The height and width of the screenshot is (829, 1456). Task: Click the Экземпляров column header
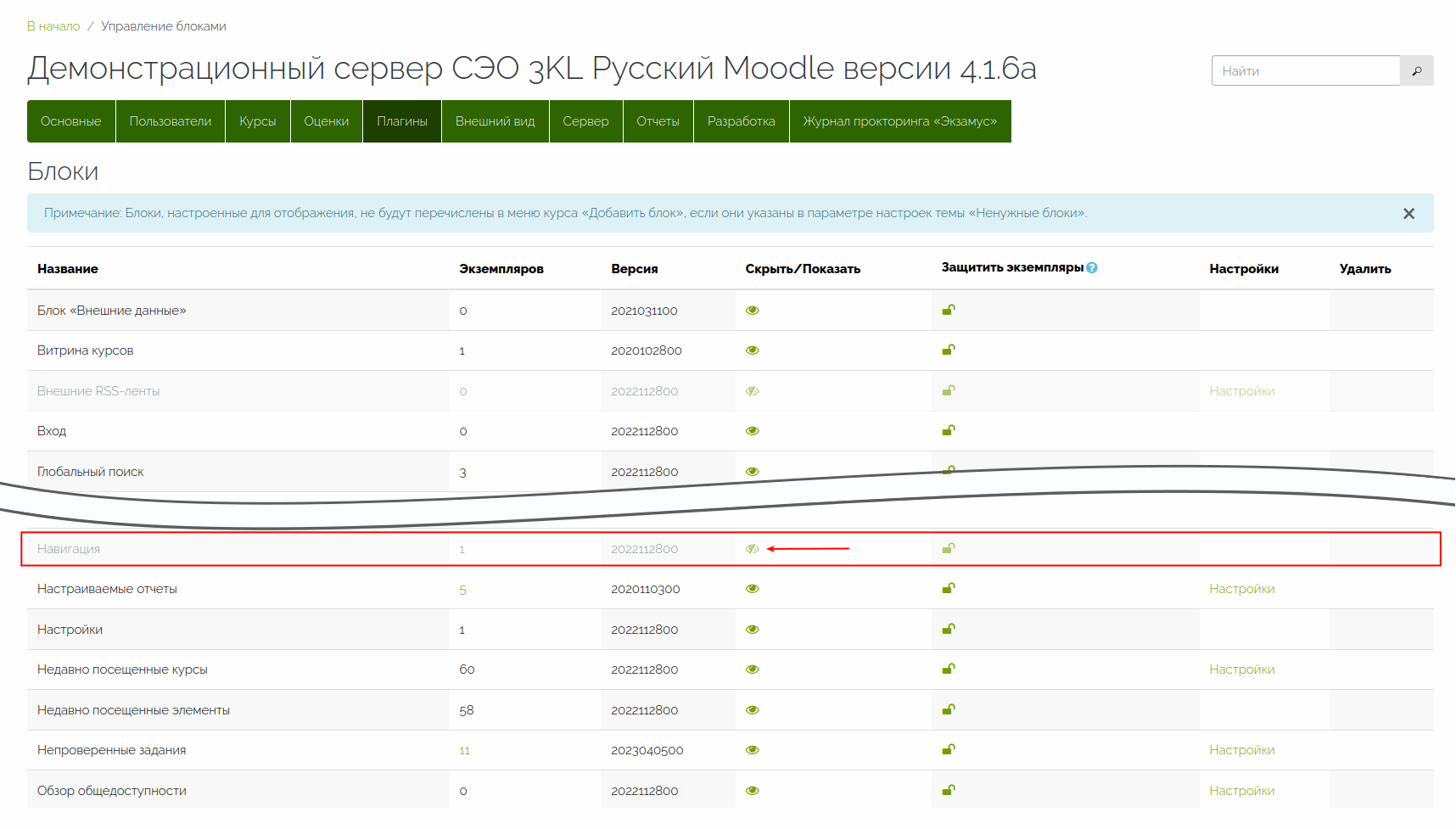pyautogui.click(x=501, y=269)
